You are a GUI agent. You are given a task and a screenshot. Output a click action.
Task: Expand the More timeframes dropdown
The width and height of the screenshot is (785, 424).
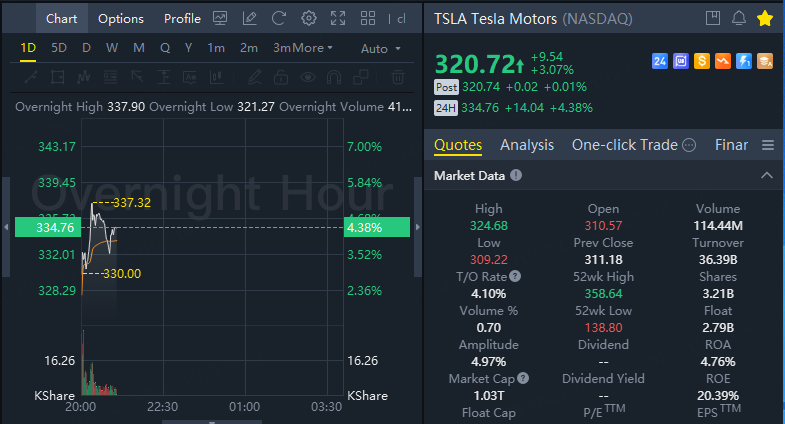tap(311, 48)
